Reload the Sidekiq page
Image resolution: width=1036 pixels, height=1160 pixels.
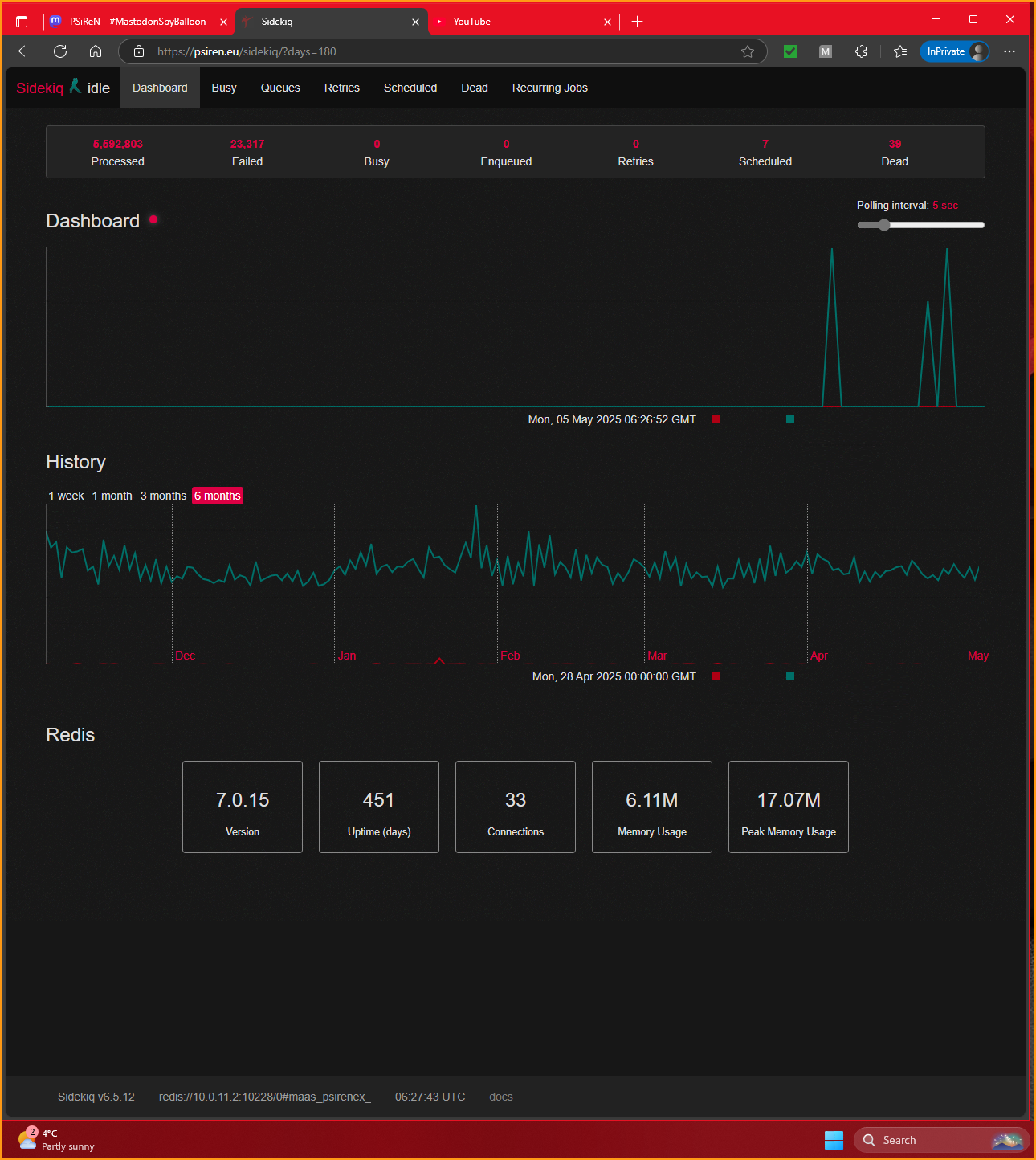point(60,51)
